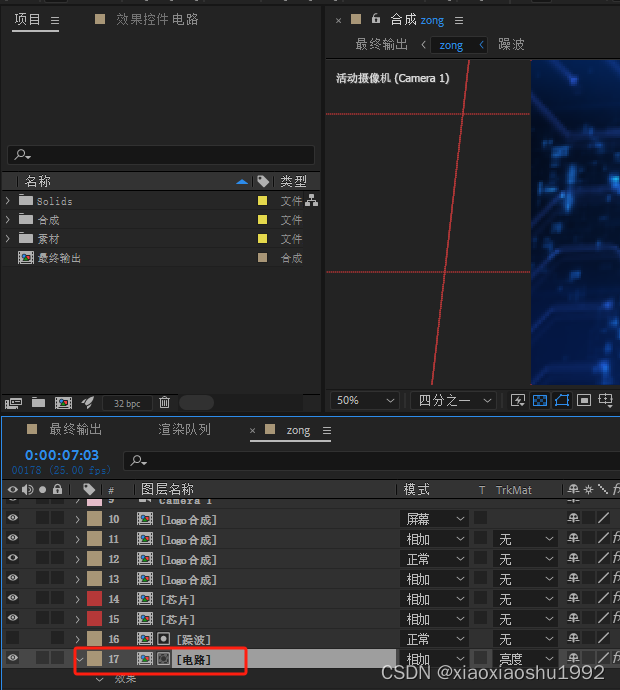Toggle visibility of layer 13 logo合成
The image size is (620, 690).
[x=13, y=578]
